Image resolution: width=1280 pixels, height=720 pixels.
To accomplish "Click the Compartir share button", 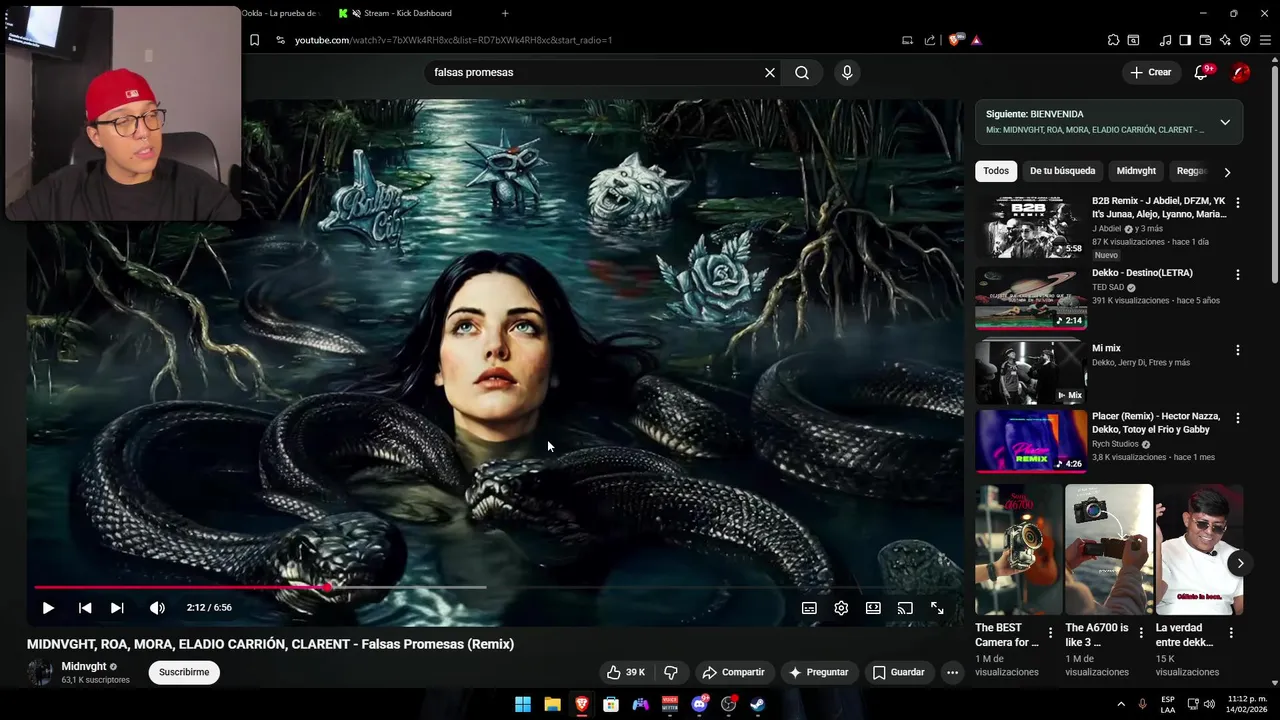I will click(x=733, y=672).
